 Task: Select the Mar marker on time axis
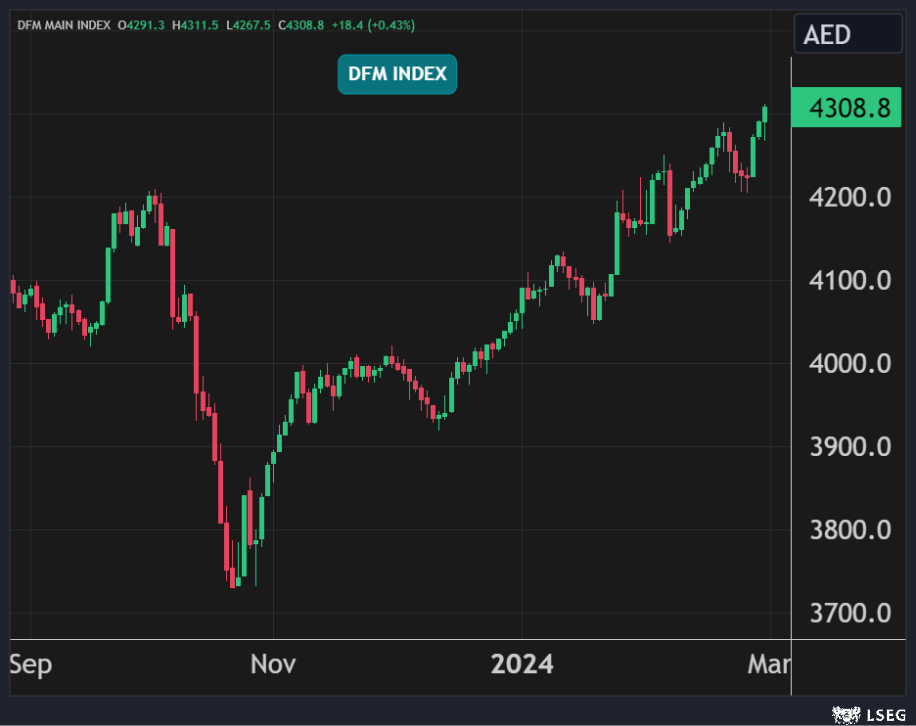(770, 664)
